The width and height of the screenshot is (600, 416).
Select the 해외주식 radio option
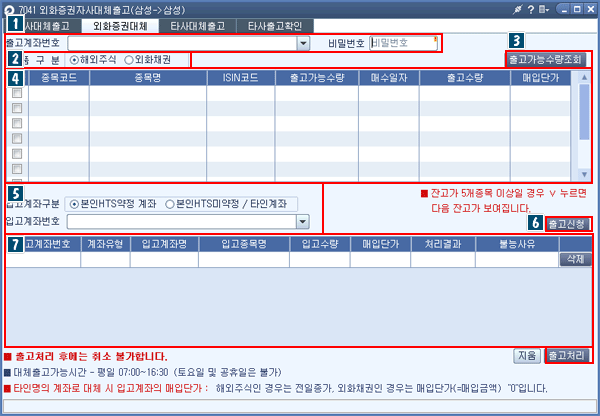point(74,60)
